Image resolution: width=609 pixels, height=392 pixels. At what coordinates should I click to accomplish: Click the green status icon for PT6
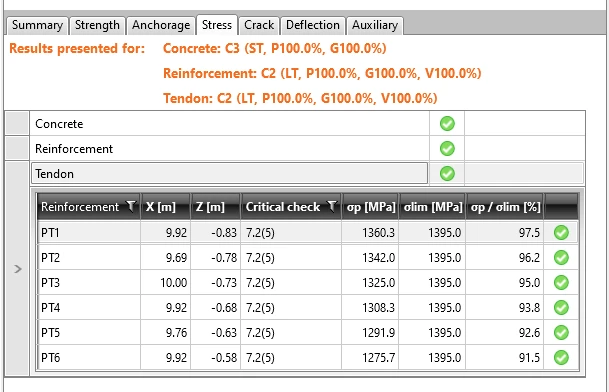point(561,357)
